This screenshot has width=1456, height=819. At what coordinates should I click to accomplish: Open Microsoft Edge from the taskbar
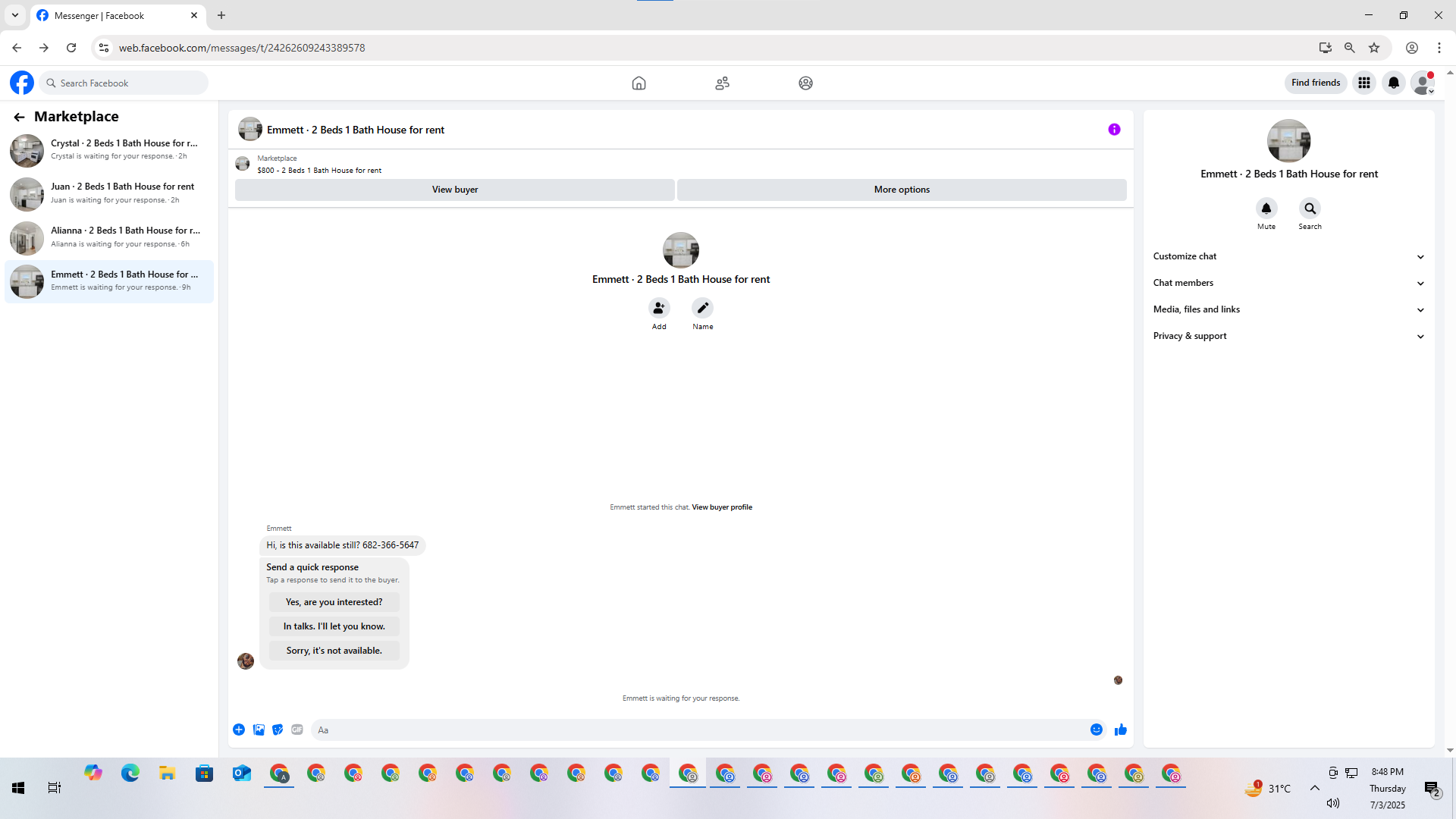click(x=130, y=773)
